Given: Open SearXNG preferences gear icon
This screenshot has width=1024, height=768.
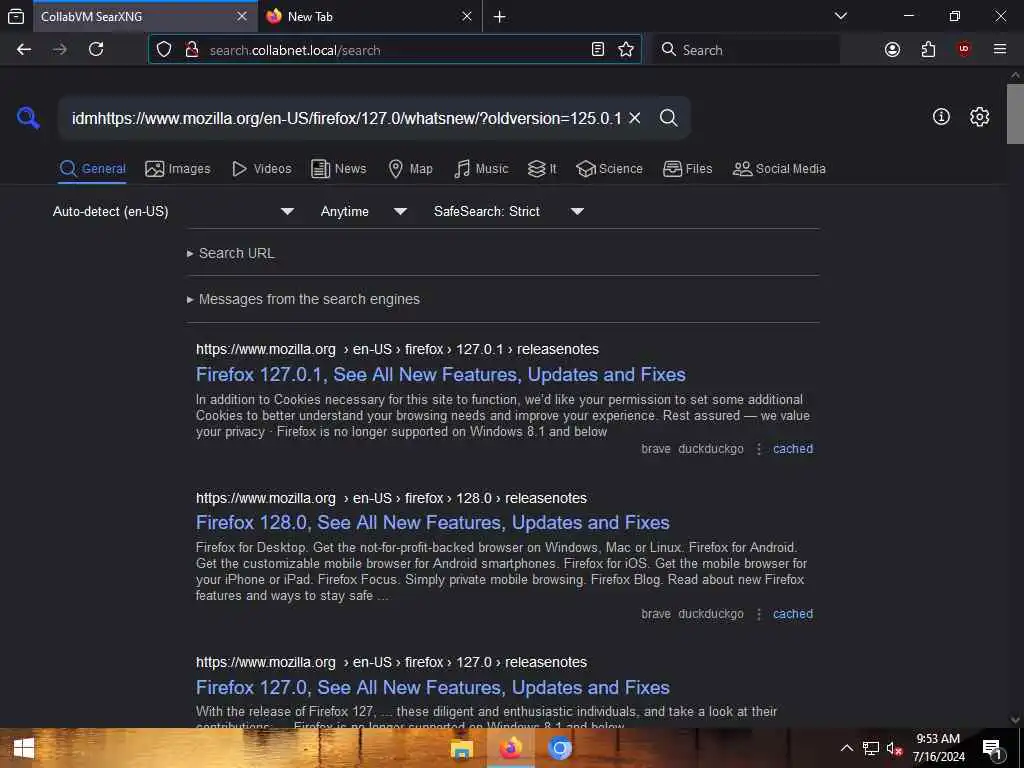Looking at the screenshot, I should click(x=979, y=117).
